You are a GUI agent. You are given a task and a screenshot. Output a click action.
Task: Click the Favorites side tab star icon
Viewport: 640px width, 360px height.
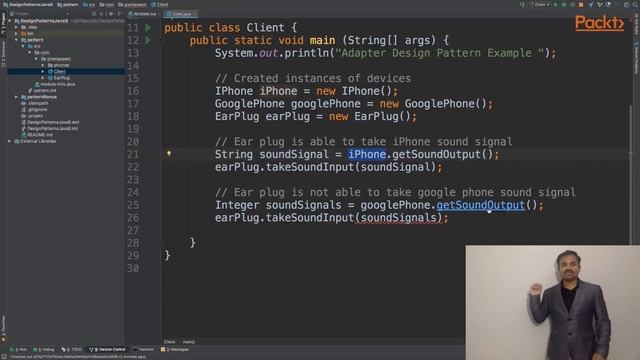(x=3, y=339)
